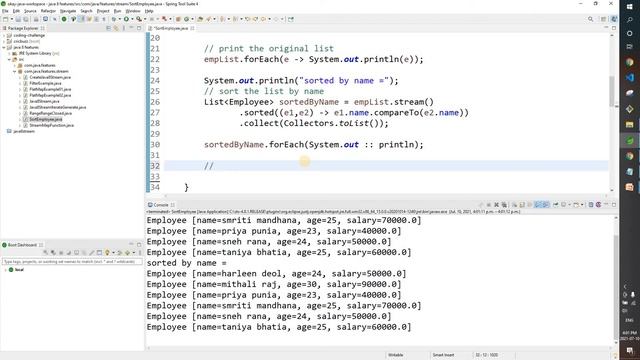Open the Navigate menu
Image resolution: width=640 pixels, height=360 pixels.
pos(68,11)
